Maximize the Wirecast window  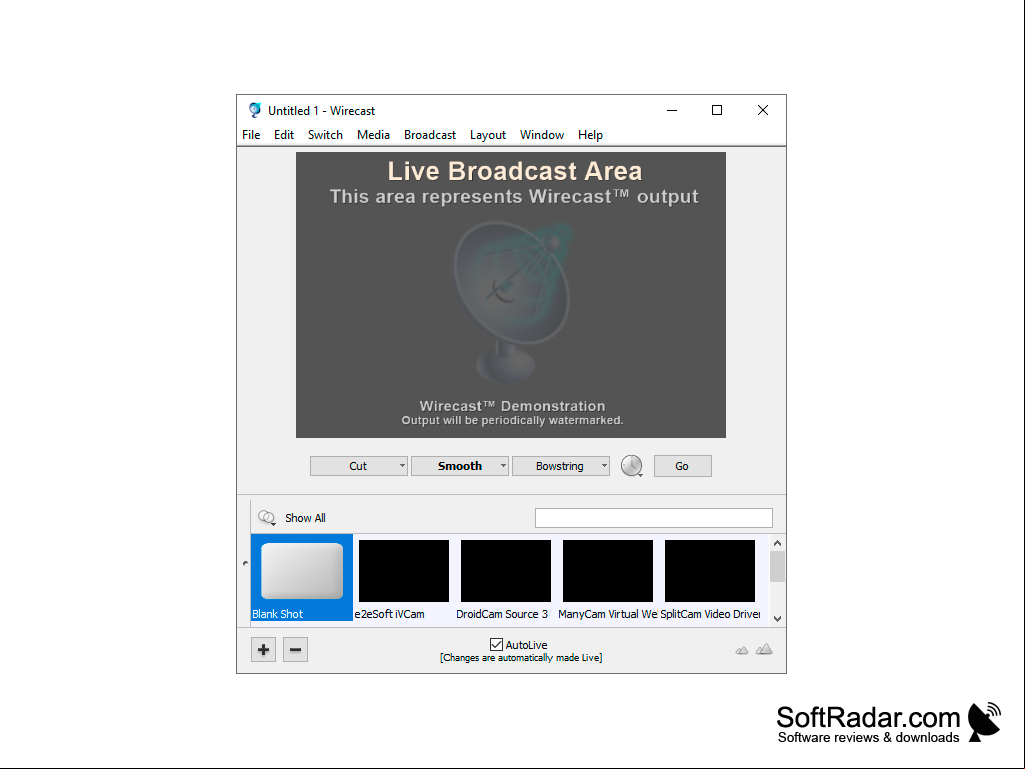(x=717, y=110)
